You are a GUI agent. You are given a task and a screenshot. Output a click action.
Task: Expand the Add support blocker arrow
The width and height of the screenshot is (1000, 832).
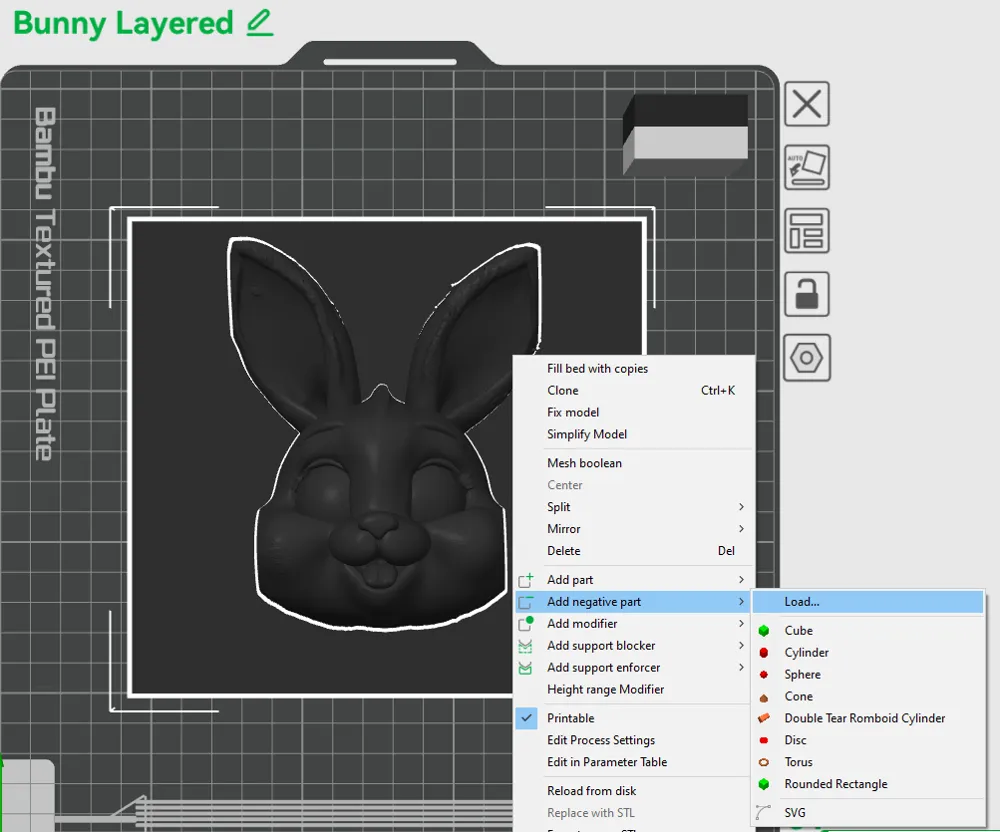point(741,645)
